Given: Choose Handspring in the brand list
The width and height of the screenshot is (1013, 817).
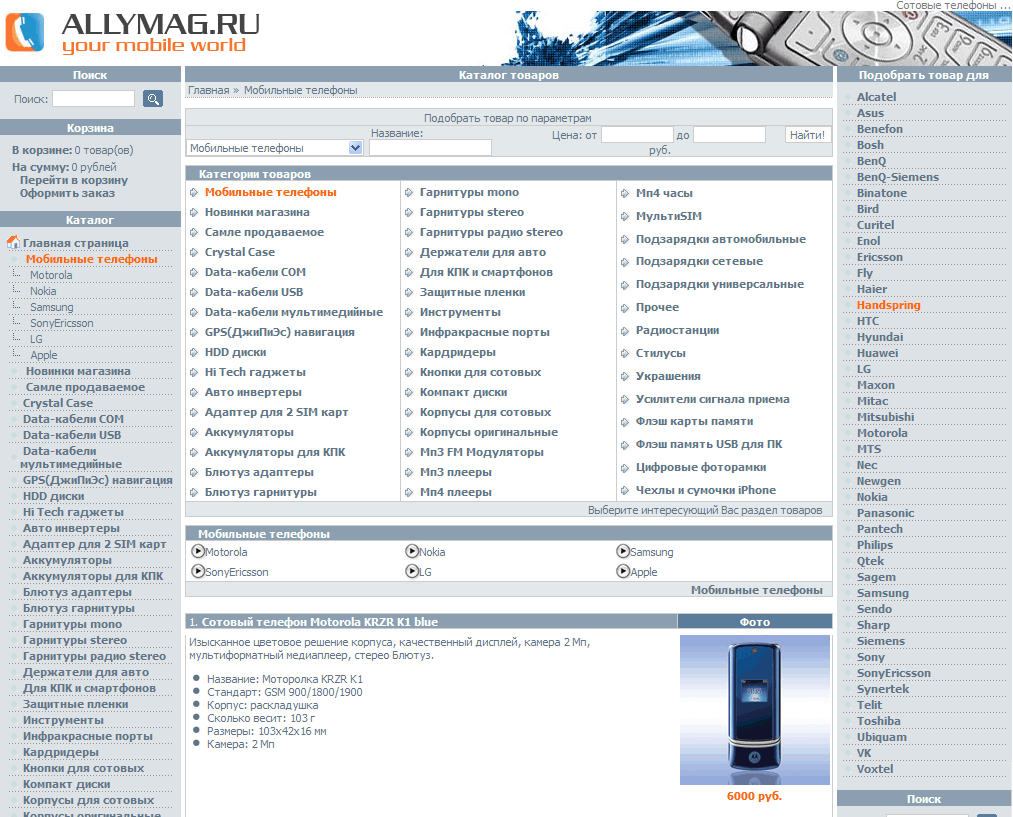Looking at the screenshot, I should pyautogui.click(x=888, y=305).
